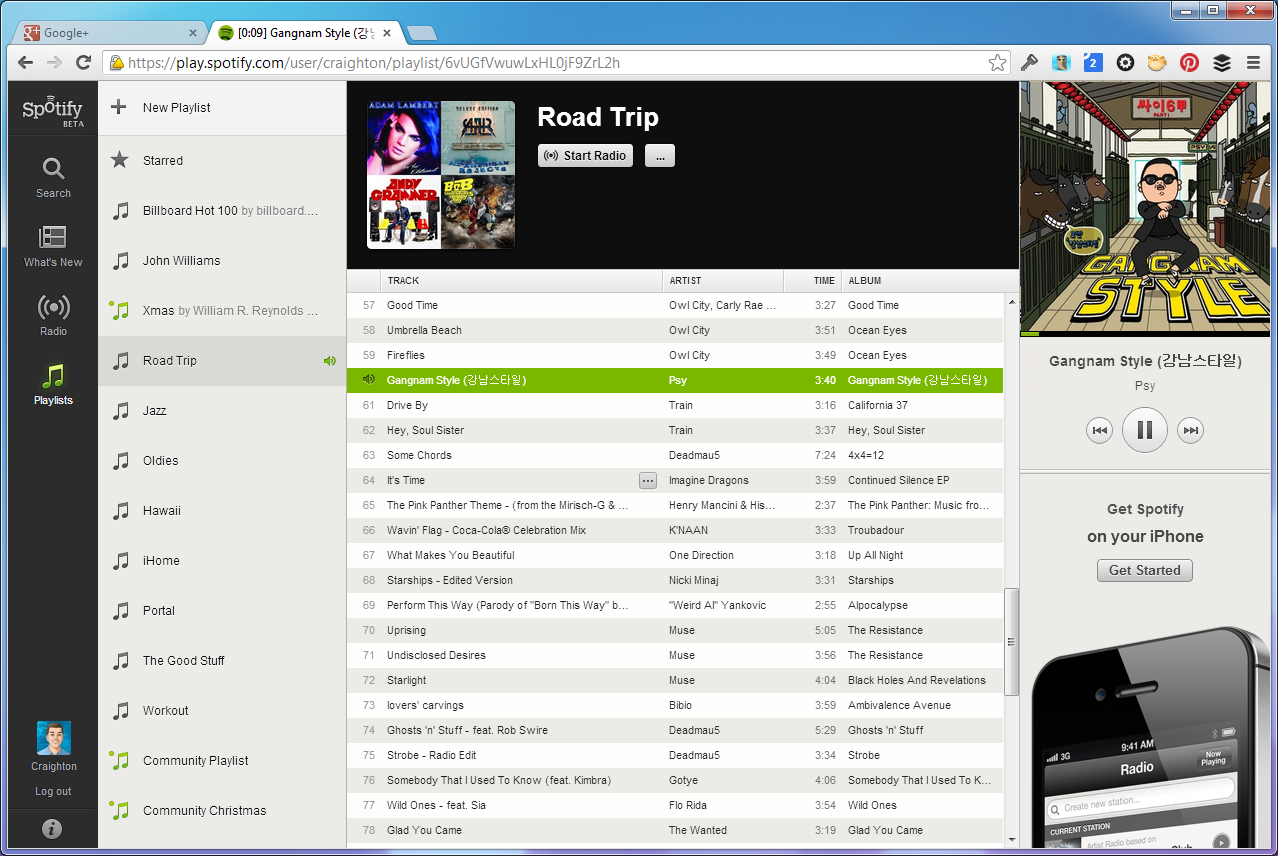Open the Workout playlist
Viewport: 1278px width, 856px height.
coord(222,710)
